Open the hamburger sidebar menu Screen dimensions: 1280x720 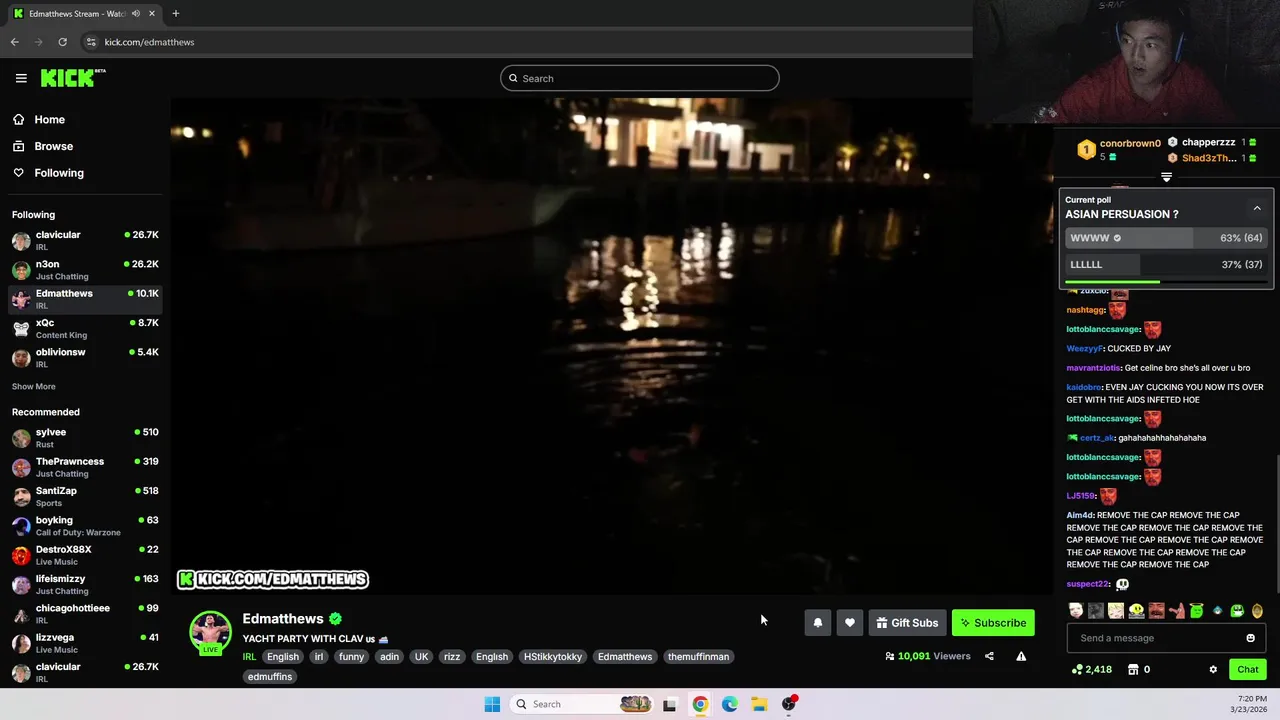[21, 78]
